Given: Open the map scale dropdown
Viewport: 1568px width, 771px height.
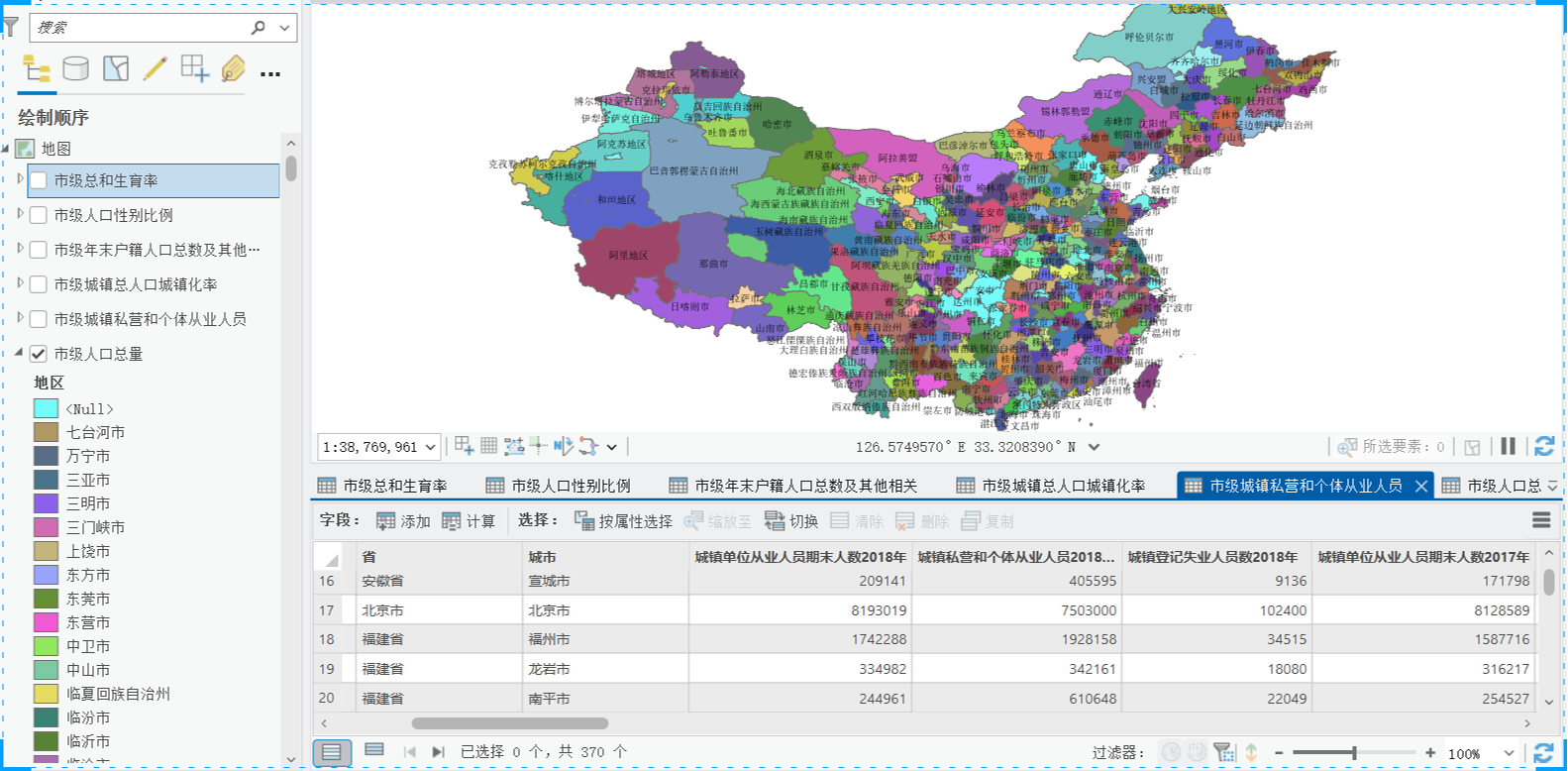Looking at the screenshot, I should click(431, 447).
